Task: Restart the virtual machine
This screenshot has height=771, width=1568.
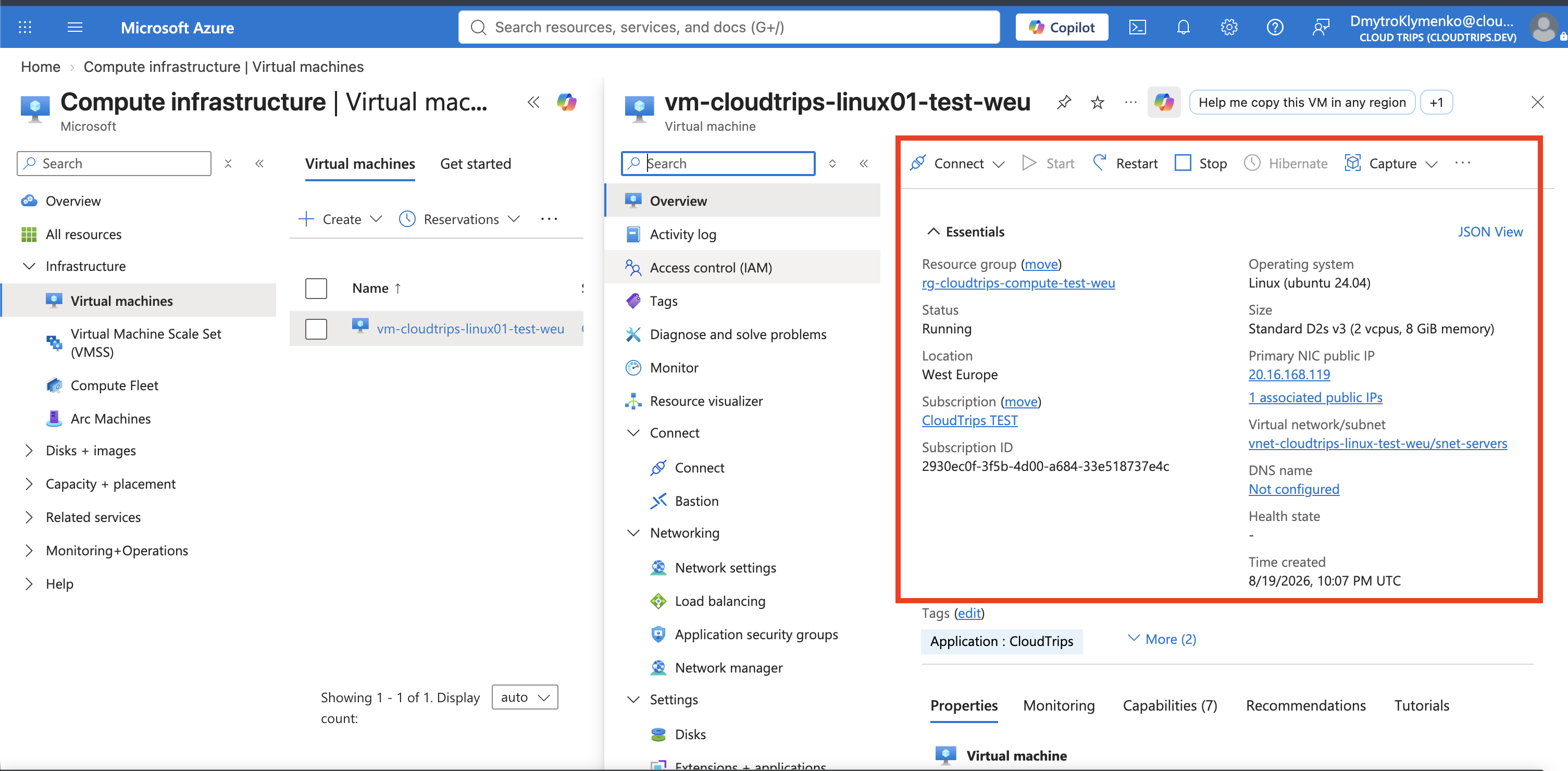Action: pyautogui.click(x=1126, y=164)
